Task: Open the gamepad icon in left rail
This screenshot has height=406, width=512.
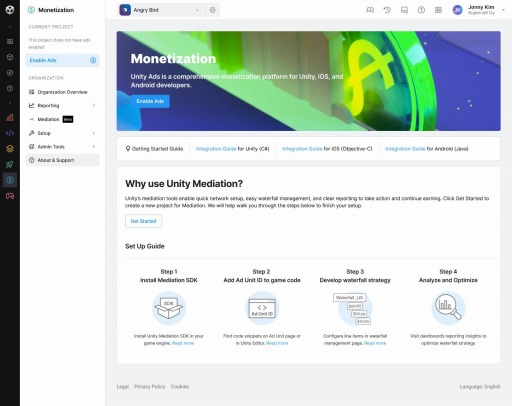Action: pyautogui.click(x=10, y=196)
